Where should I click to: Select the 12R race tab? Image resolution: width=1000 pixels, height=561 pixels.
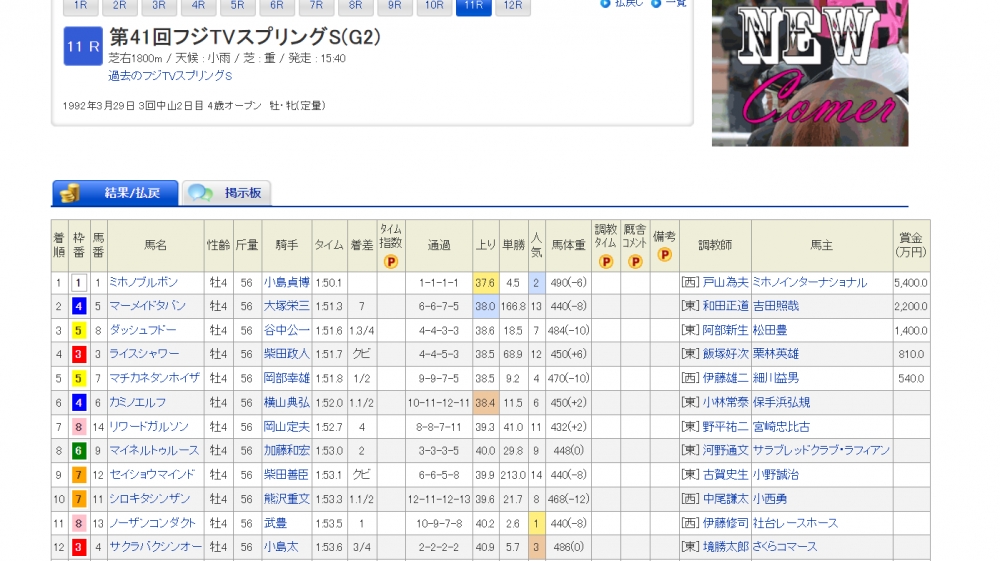(513, 6)
